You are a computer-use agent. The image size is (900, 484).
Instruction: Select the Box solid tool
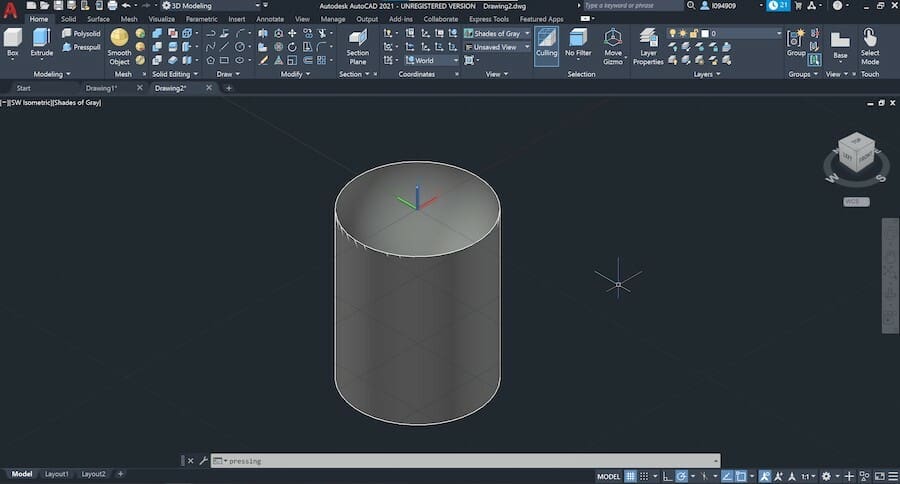point(13,42)
